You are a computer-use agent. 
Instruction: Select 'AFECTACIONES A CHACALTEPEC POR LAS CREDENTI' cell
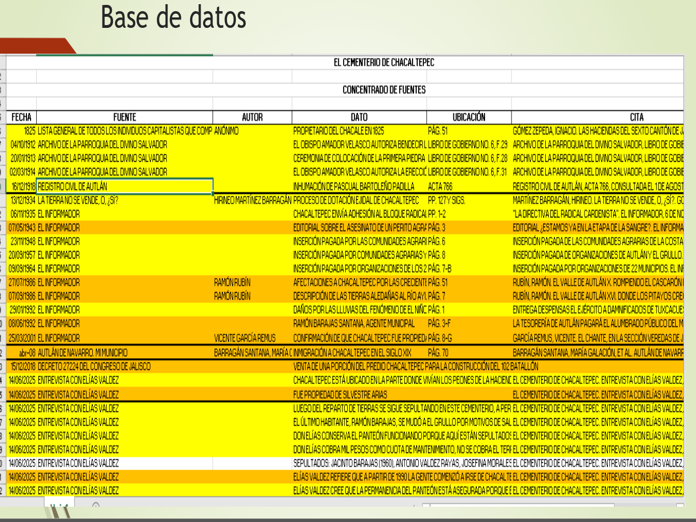click(x=359, y=283)
